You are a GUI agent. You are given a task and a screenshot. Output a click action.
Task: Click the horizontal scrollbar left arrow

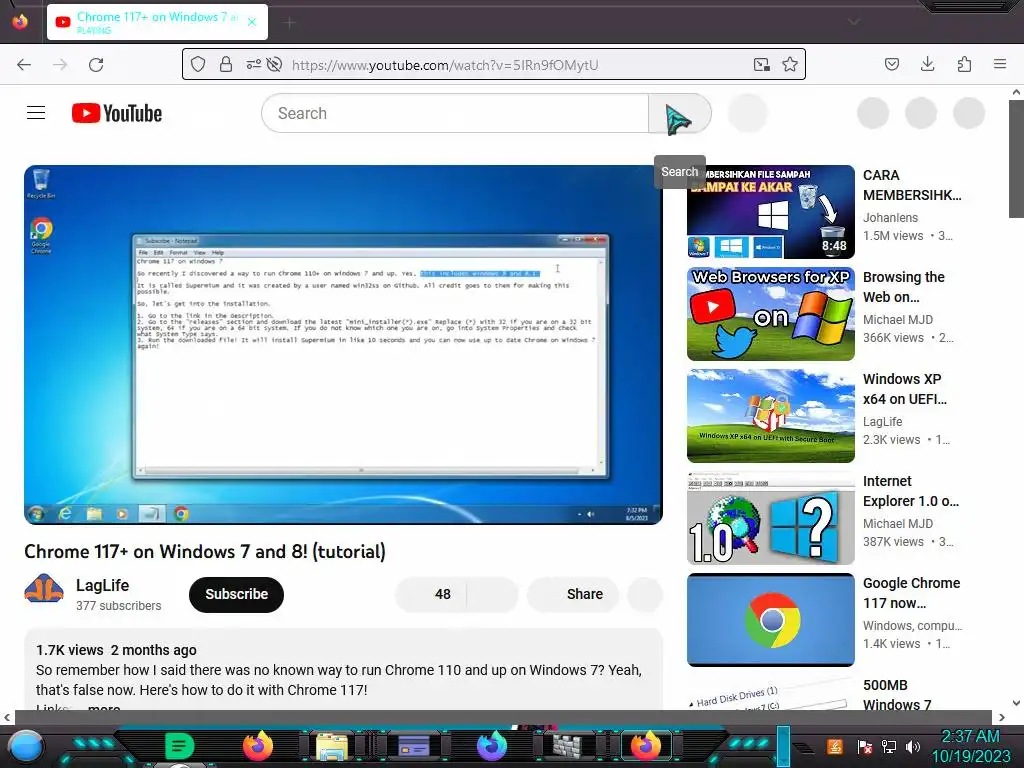tap(7, 717)
